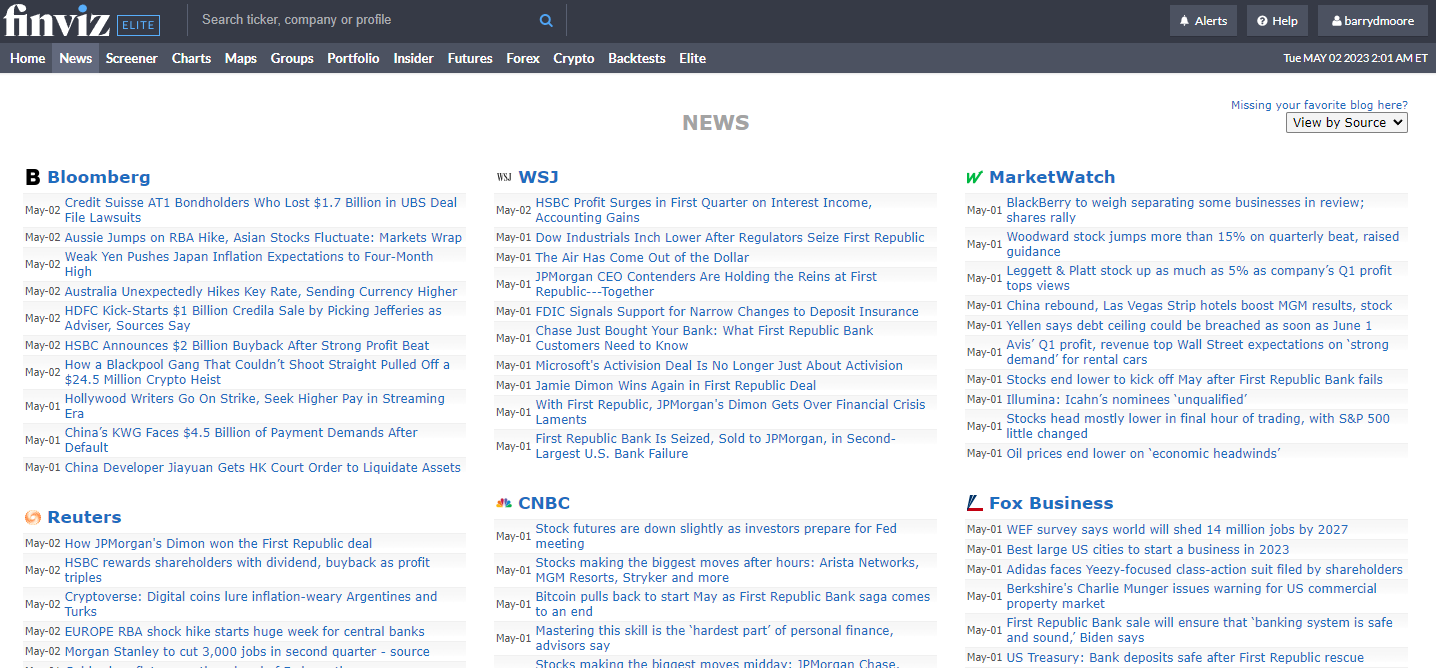1436x668 pixels.
Task: Open Credit Suisse AT1 Bondholders article
Action: pyautogui.click(x=261, y=210)
